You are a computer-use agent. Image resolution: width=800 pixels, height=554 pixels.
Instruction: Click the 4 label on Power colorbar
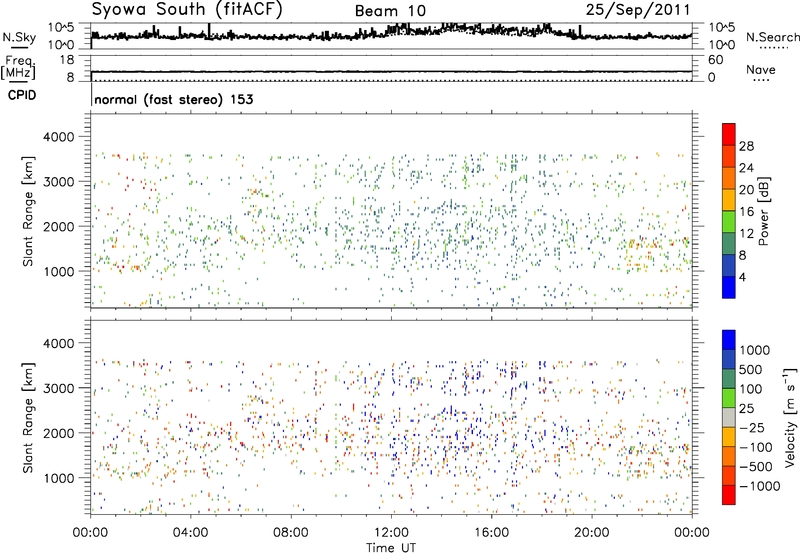[742, 278]
